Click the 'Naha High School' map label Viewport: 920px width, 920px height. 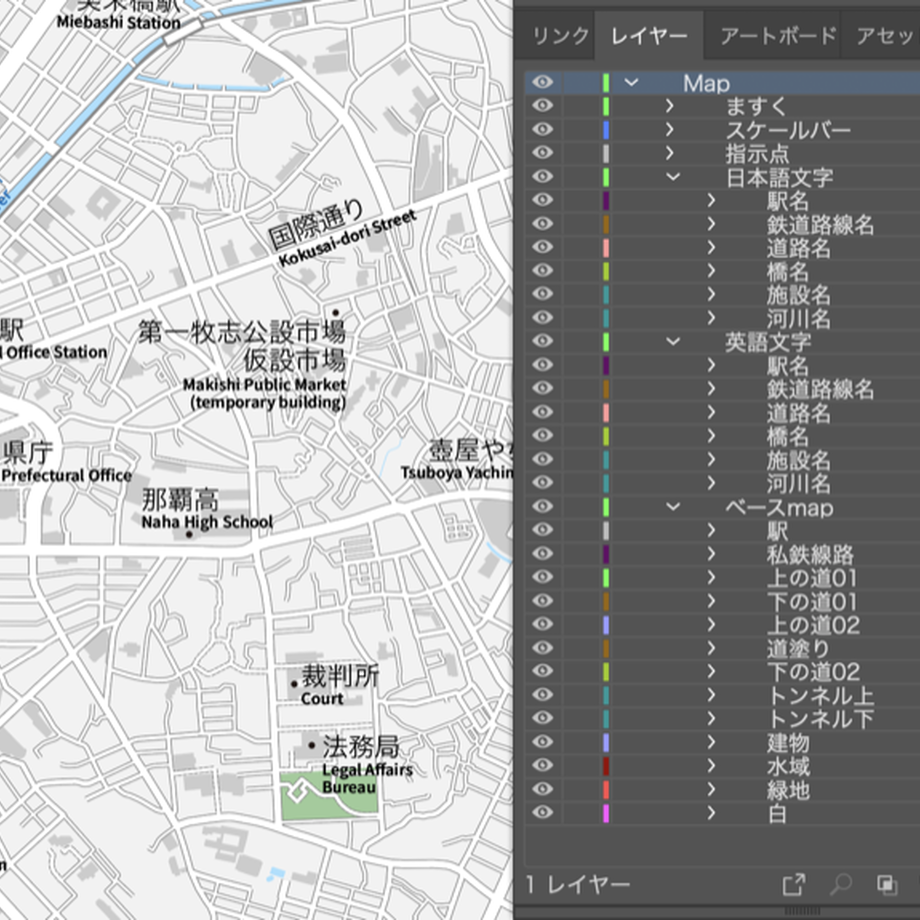(x=207, y=522)
